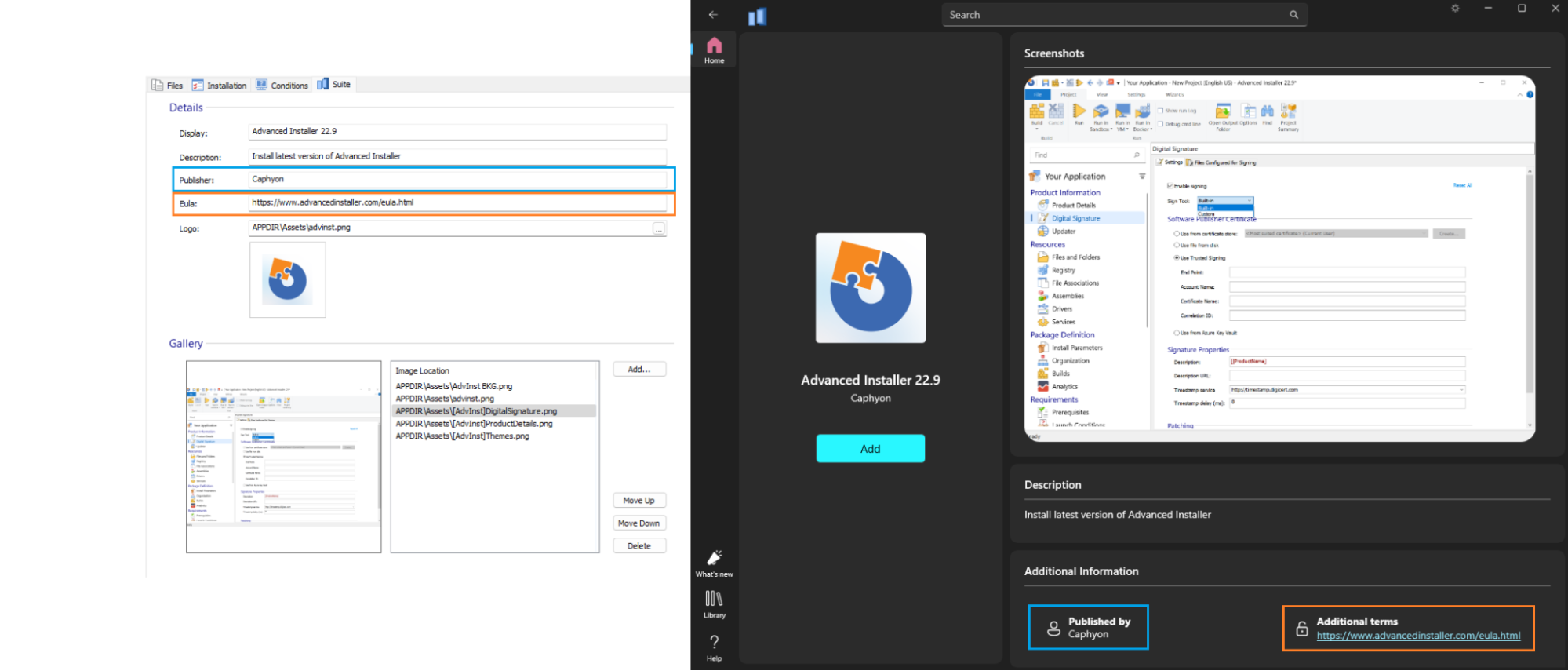Click the 'Install latest version of Advanced Installer' store description
The image size is (1568, 671).
pos(1117,515)
